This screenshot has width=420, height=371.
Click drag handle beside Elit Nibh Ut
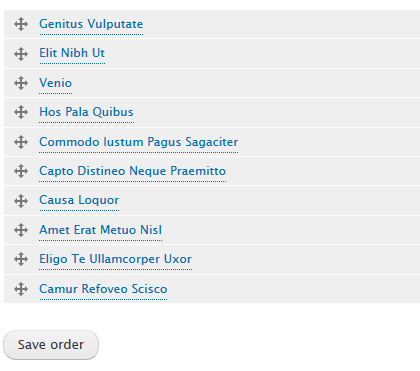point(21,54)
